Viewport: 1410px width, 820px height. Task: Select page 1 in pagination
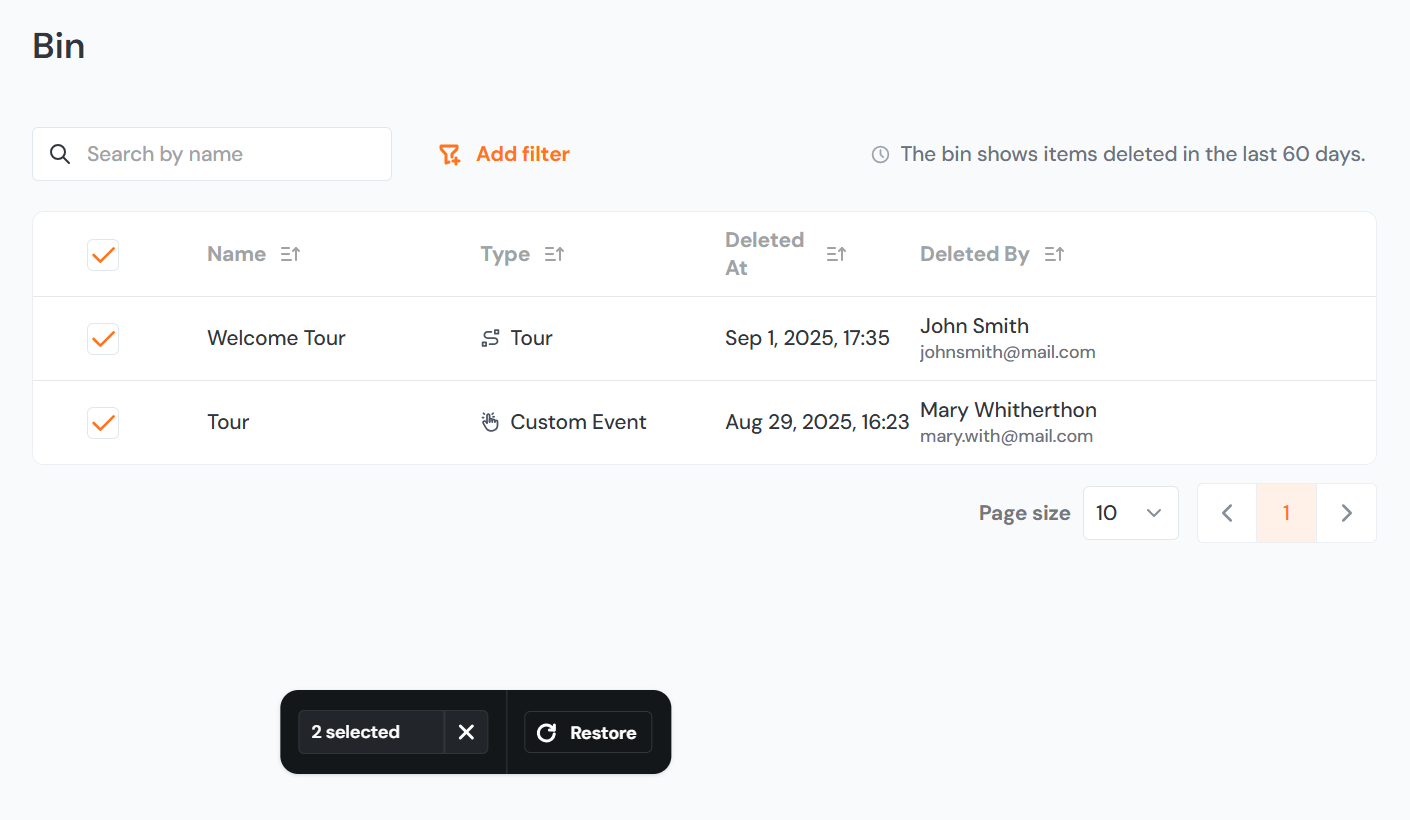coord(1286,513)
